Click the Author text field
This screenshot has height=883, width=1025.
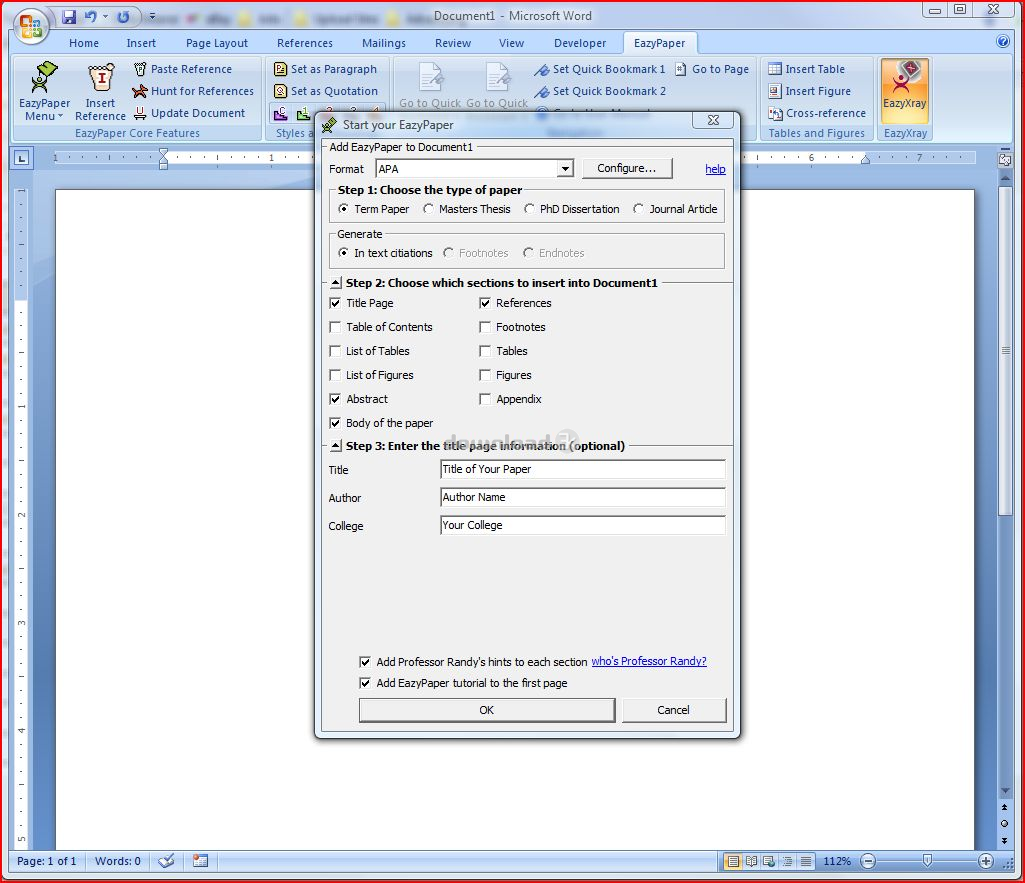point(582,497)
